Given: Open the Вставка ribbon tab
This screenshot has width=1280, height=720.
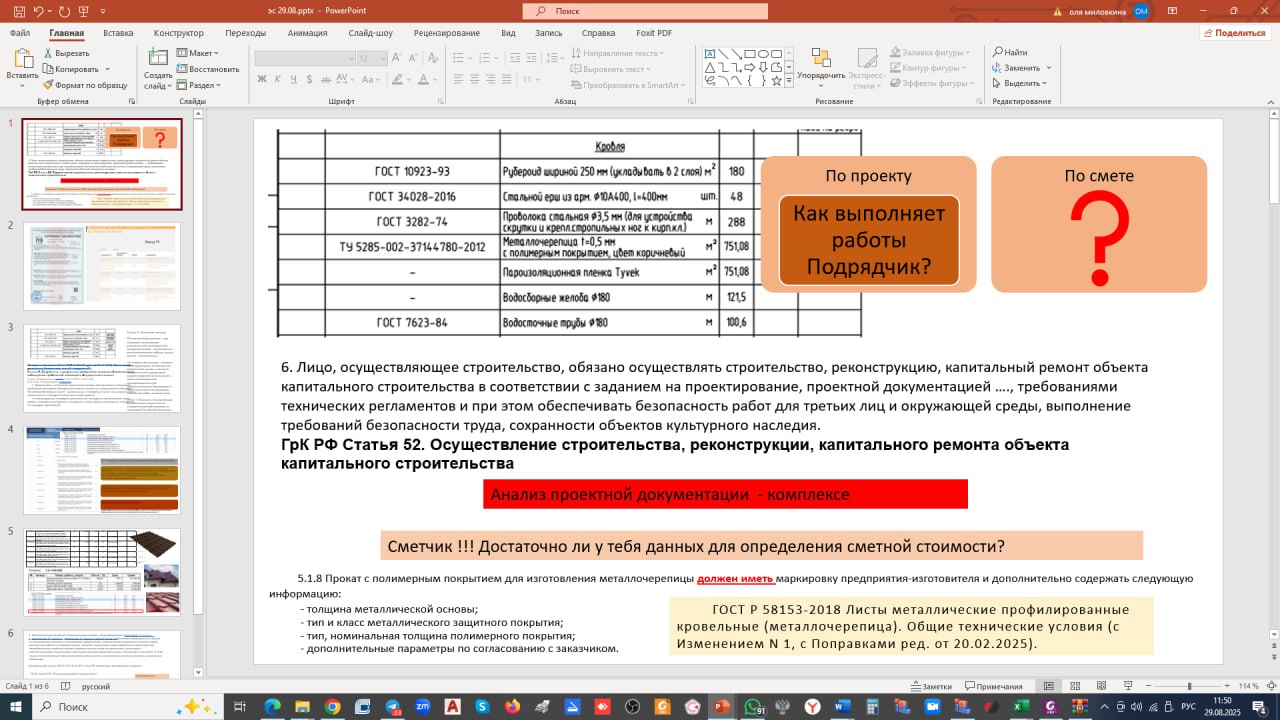Looking at the screenshot, I should pyautogui.click(x=118, y=33).
